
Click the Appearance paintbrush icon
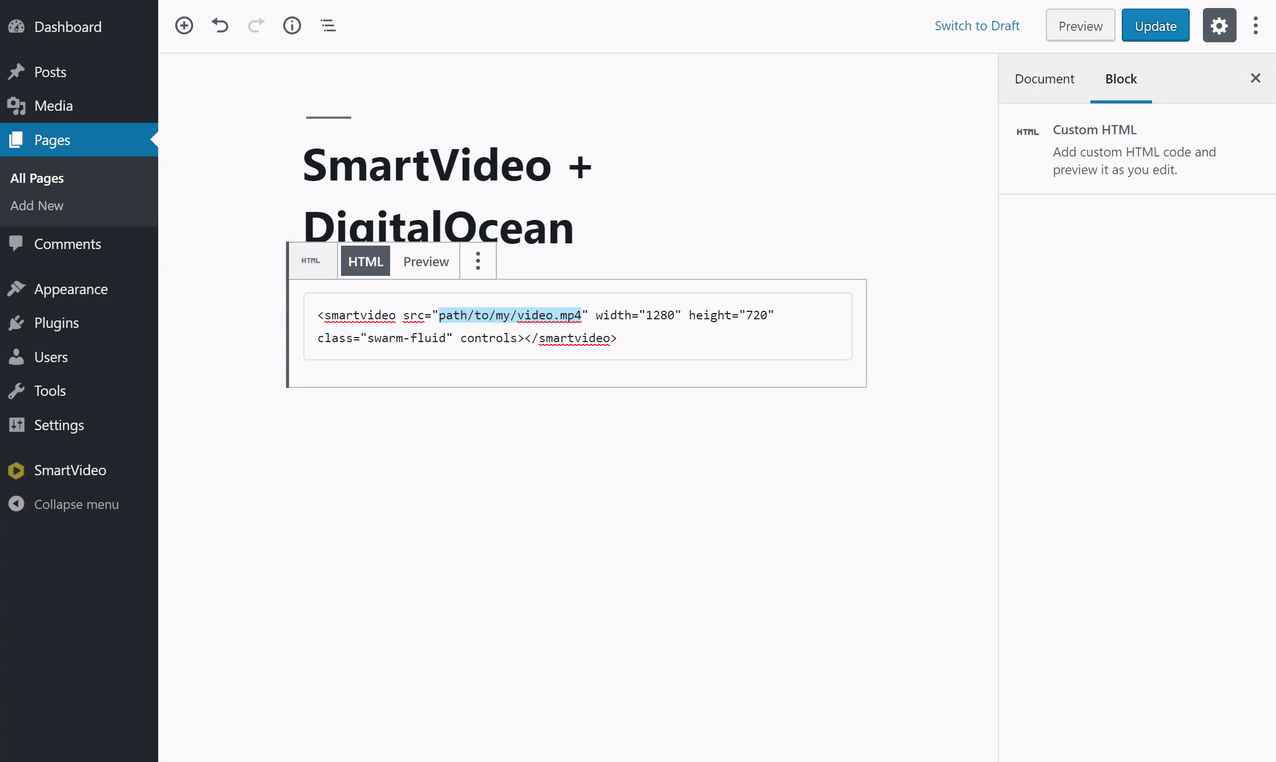click(16, 289)
